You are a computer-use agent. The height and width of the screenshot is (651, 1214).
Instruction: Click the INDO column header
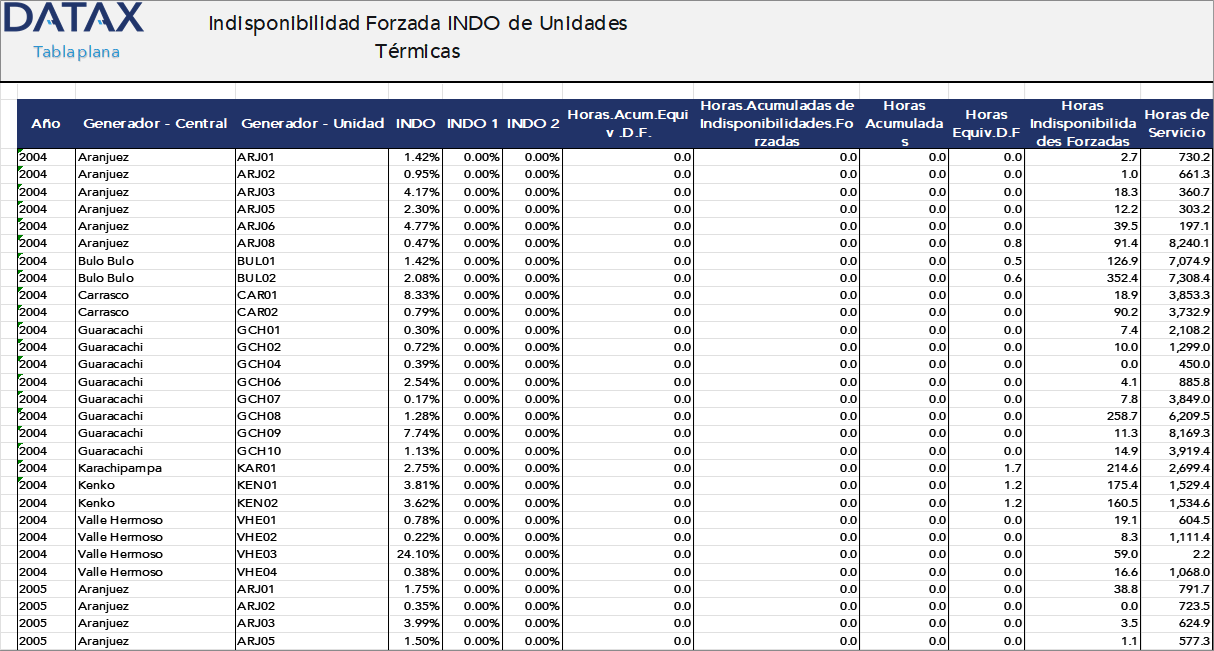(x=416, y=123)
